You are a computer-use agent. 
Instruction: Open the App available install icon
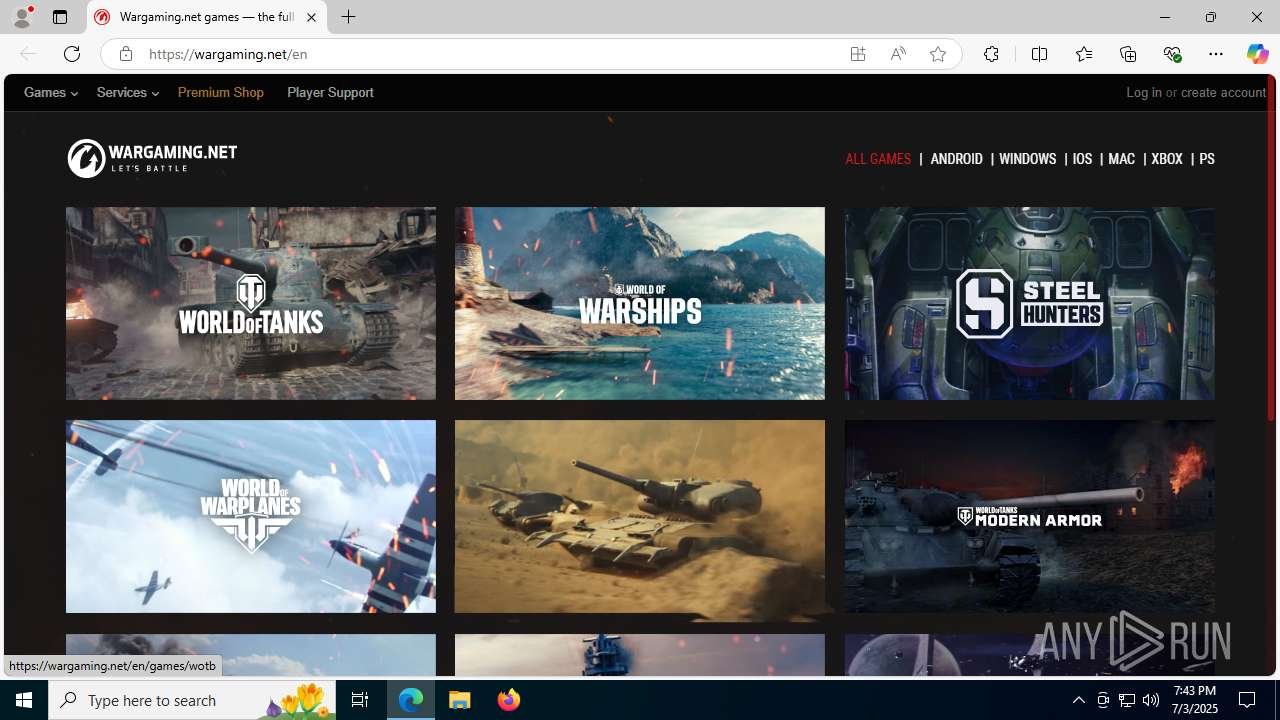[x=858, y=54]
